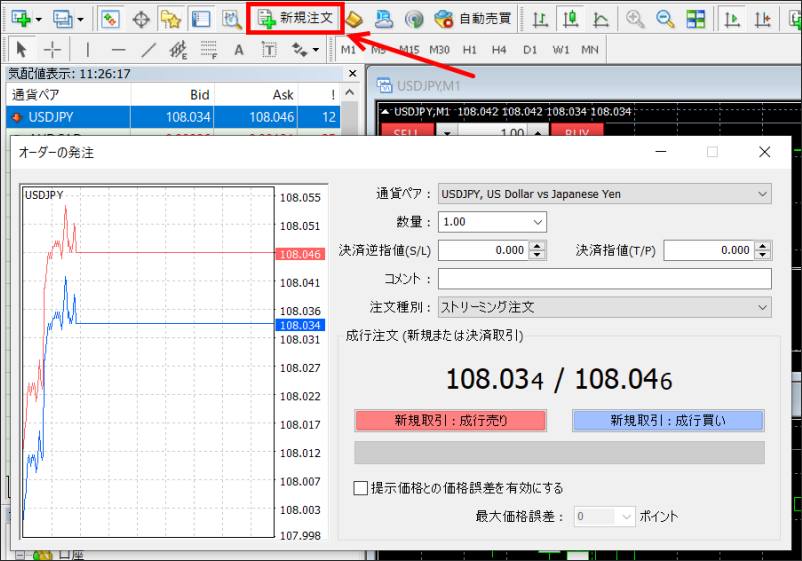Toggle 自動売買 auto trading button
This screenshot has width=802, height=561.
coord(473,19)
